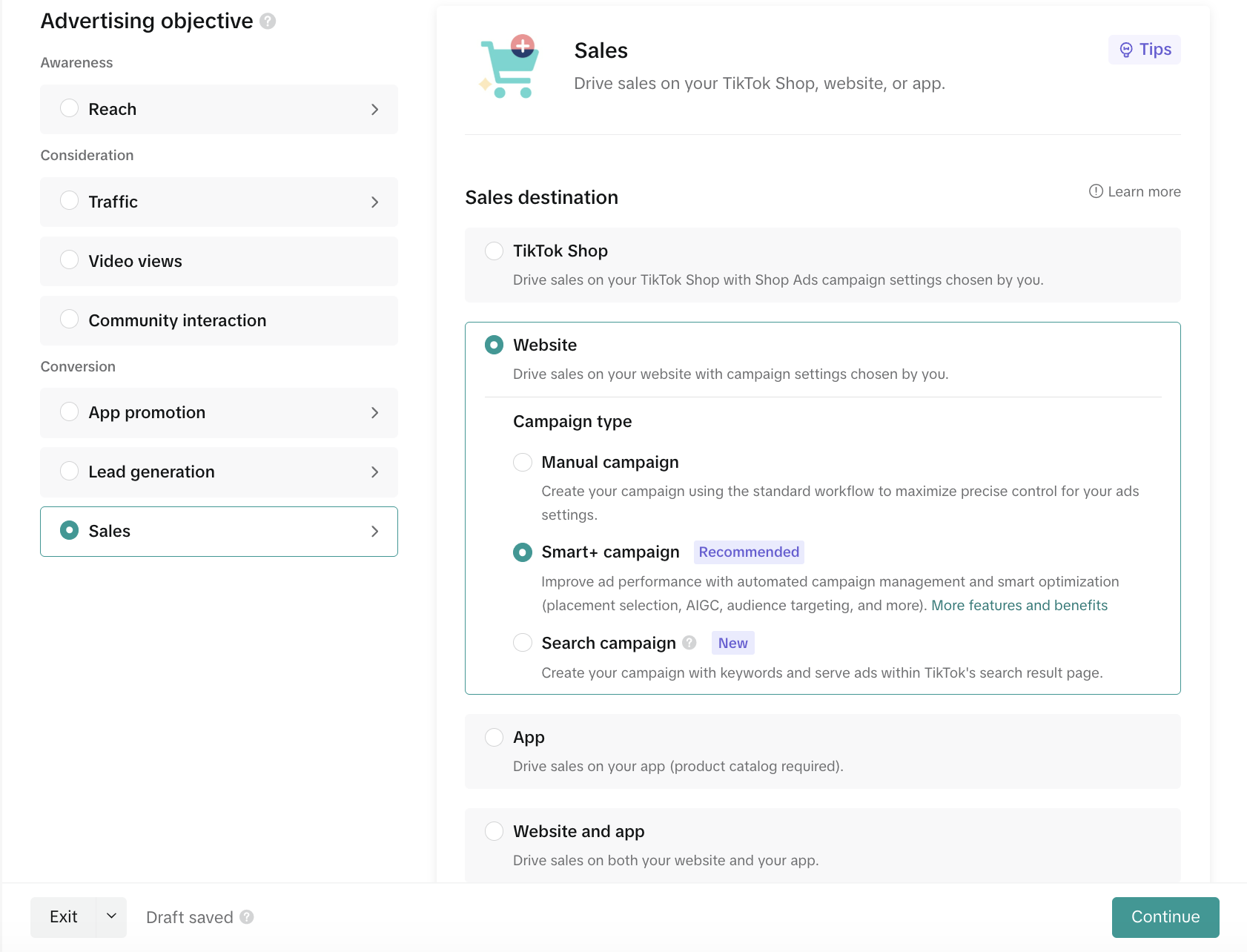Select the TikTok Shop sales destination
Viewport: 1247px width, 952px height.
point(822,265)
